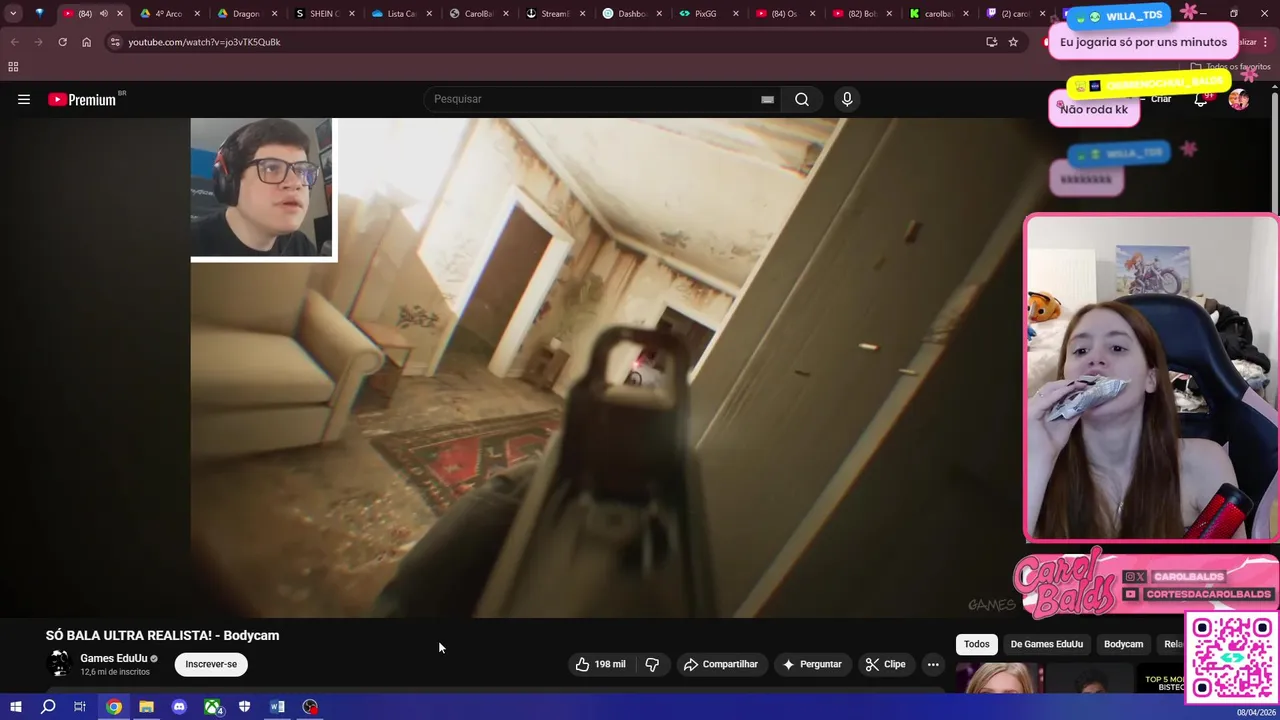1280x720 pixels.
Task: Go to Chrome home page
Action: 86,42
